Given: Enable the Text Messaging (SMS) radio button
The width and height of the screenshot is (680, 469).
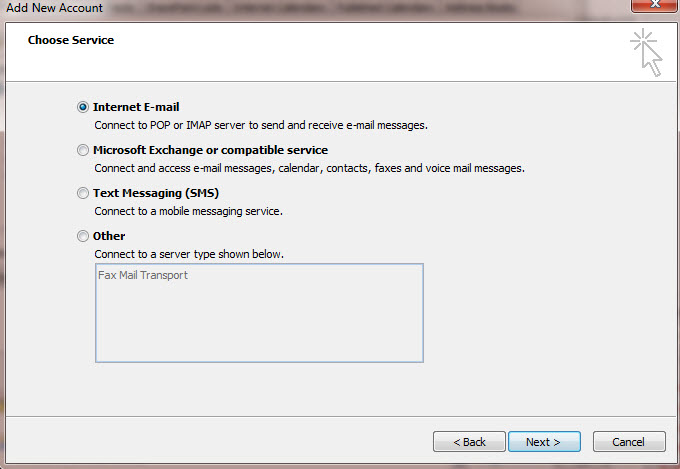Looking at the screenshot, I should (82, 193).
